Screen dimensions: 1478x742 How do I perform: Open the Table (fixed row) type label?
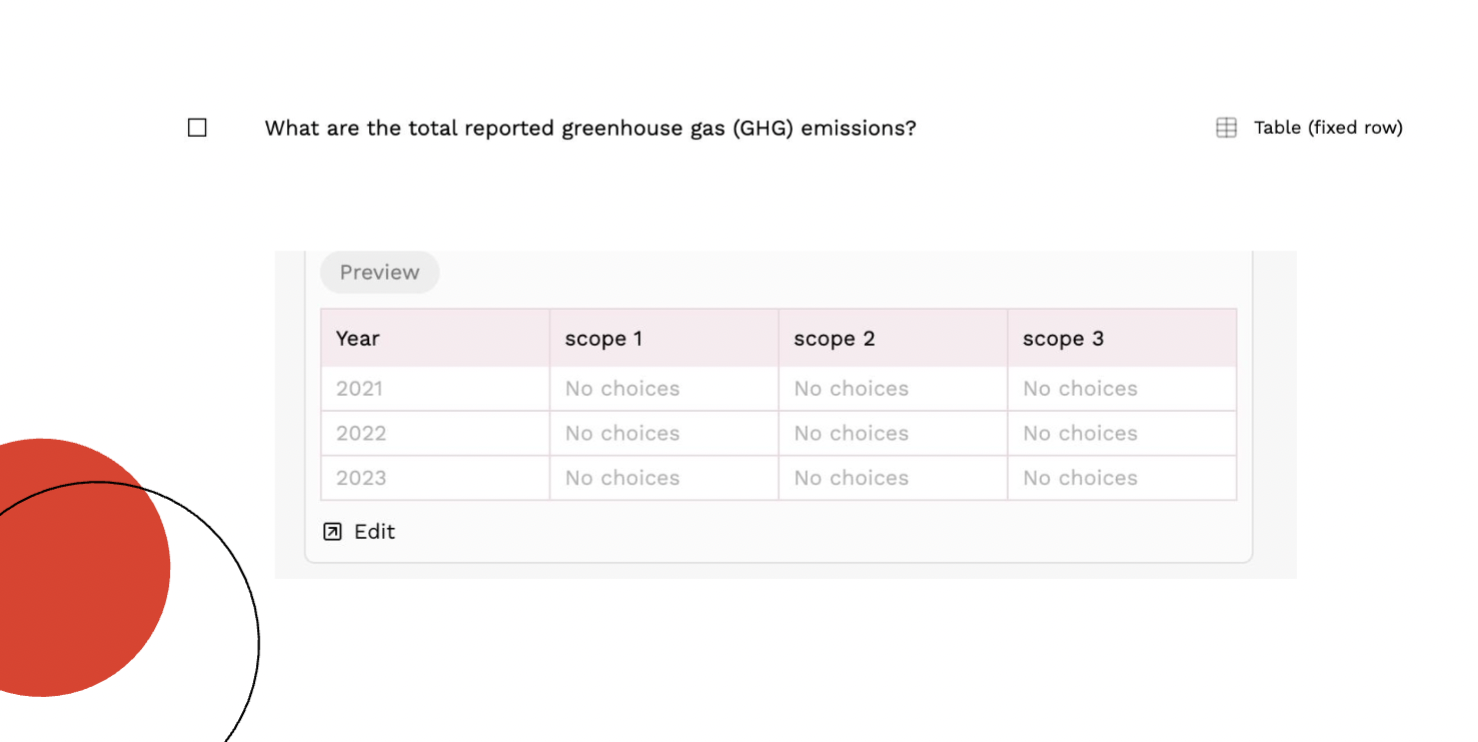(1327, 128)
